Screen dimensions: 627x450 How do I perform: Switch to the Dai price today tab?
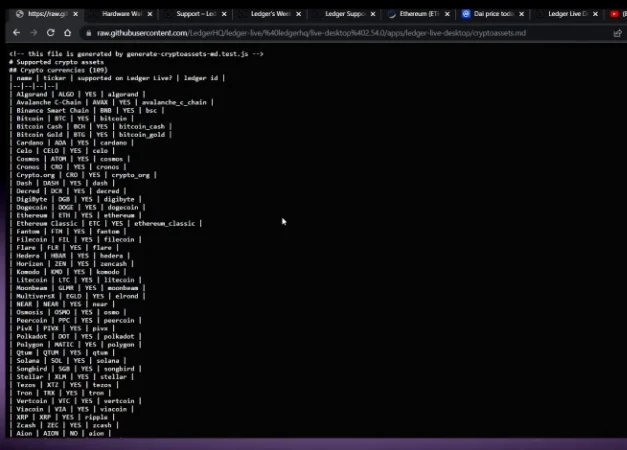tap(493, 14)
